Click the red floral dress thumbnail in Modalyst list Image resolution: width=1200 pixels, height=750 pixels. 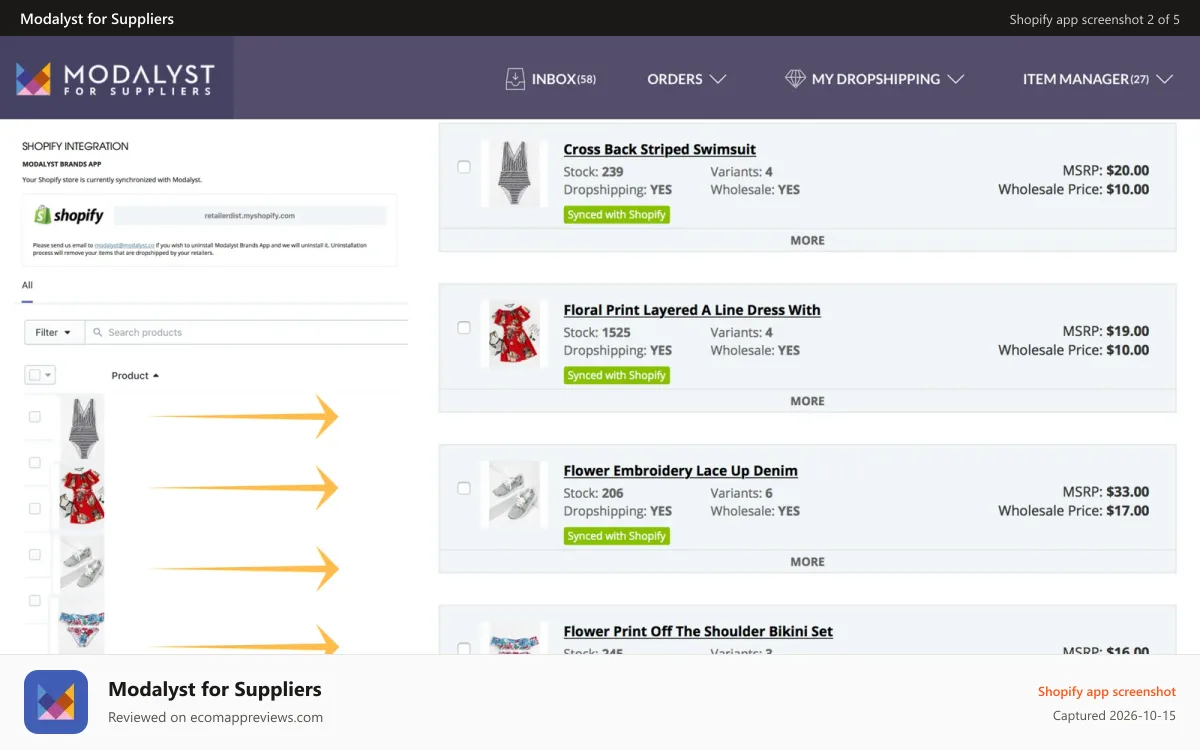pos(514,333)
